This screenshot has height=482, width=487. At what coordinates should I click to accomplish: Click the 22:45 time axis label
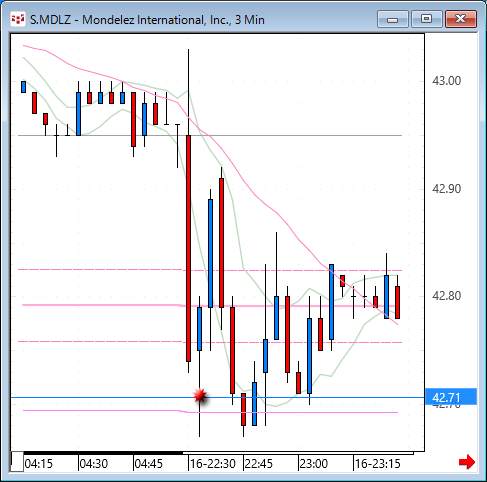coord(259,464)
